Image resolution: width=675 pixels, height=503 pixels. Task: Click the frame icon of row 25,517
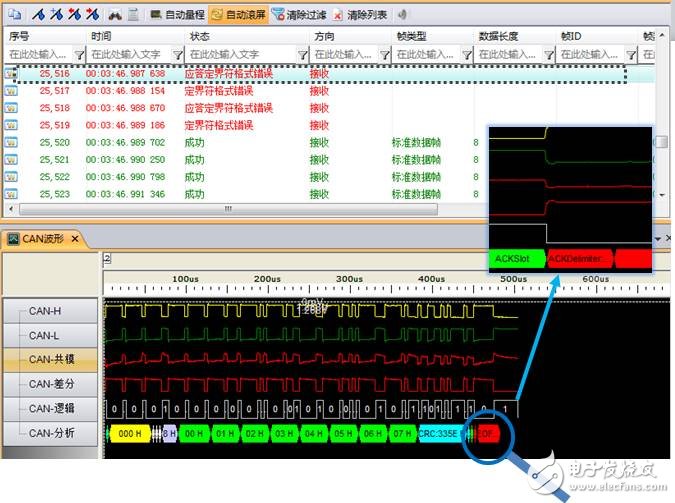tap(11, 91)
